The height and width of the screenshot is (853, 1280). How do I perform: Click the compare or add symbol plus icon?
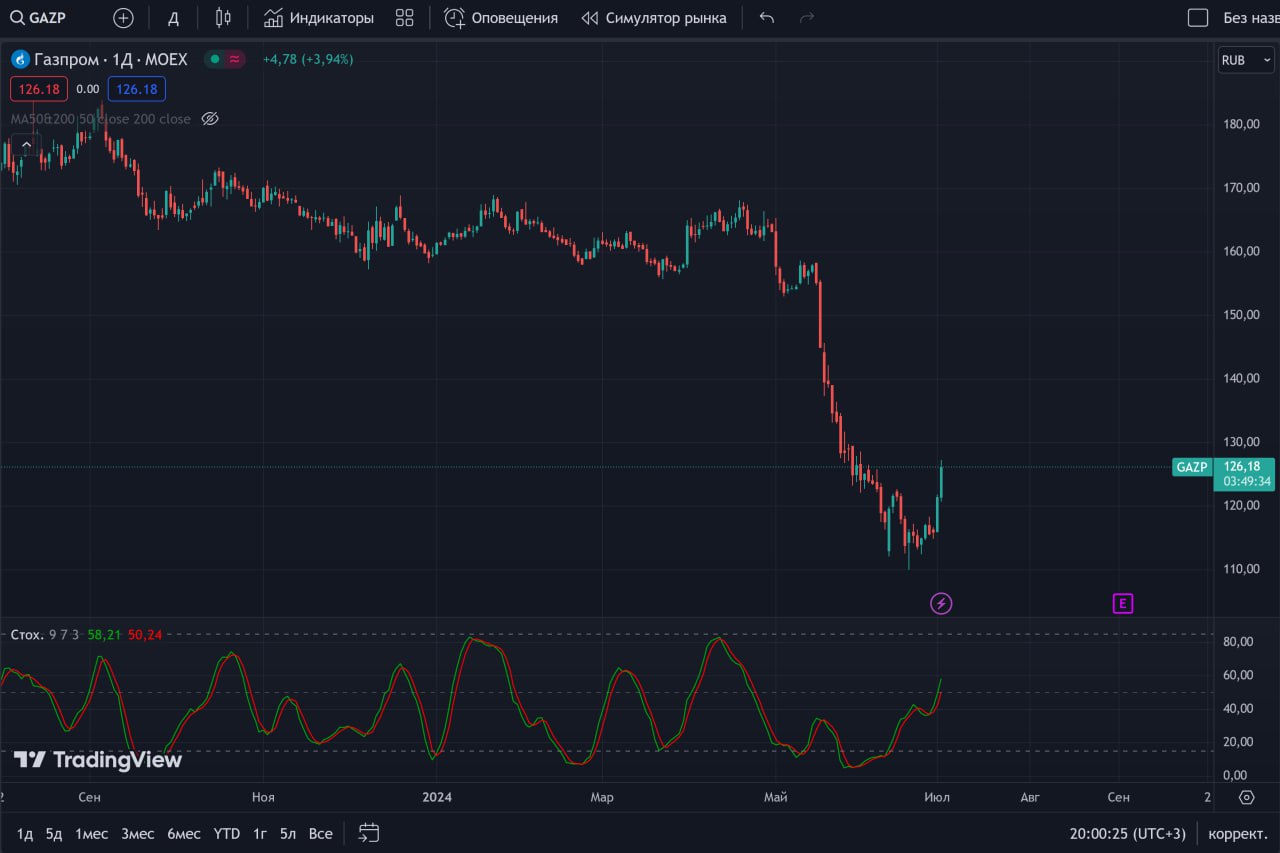[x=123, y=18]
